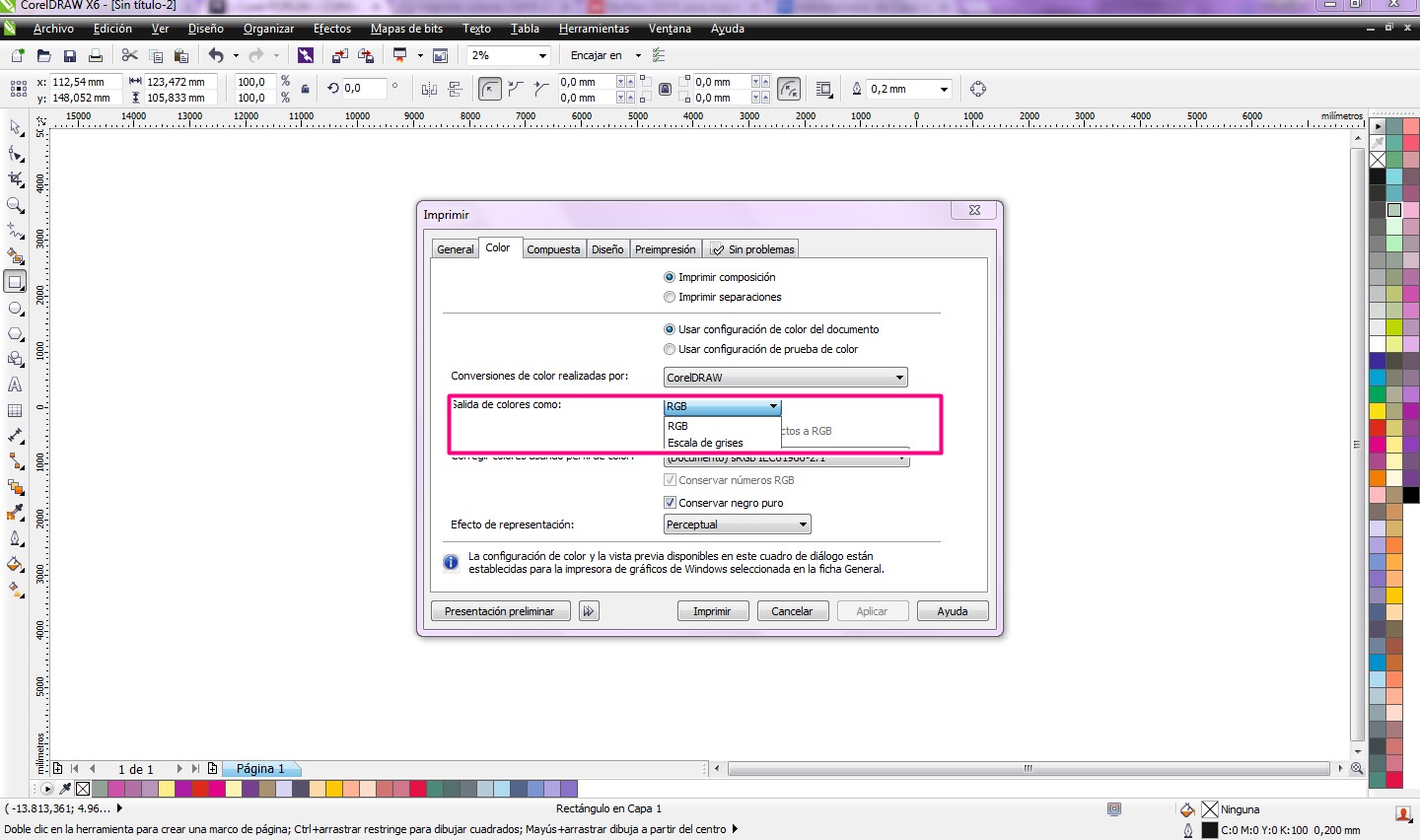This screenshot has height=840, width=1420.
Task: Click the Undo arrow icon
Action: 216,55
